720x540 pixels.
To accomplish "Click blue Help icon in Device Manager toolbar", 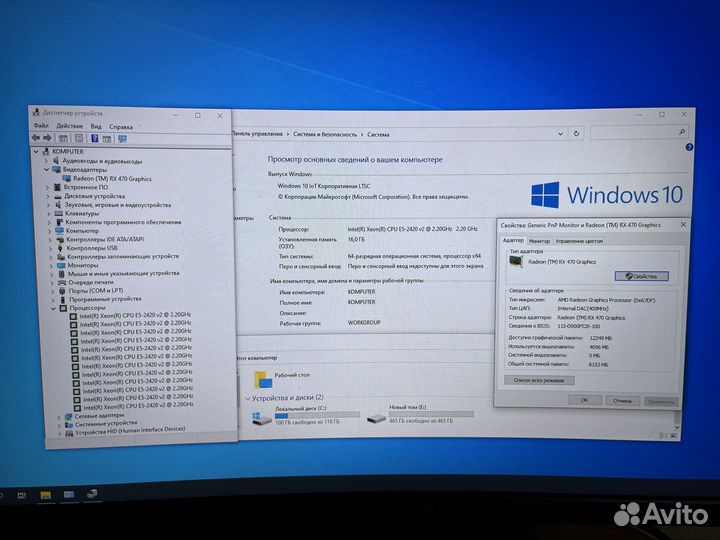I will 95,138.
